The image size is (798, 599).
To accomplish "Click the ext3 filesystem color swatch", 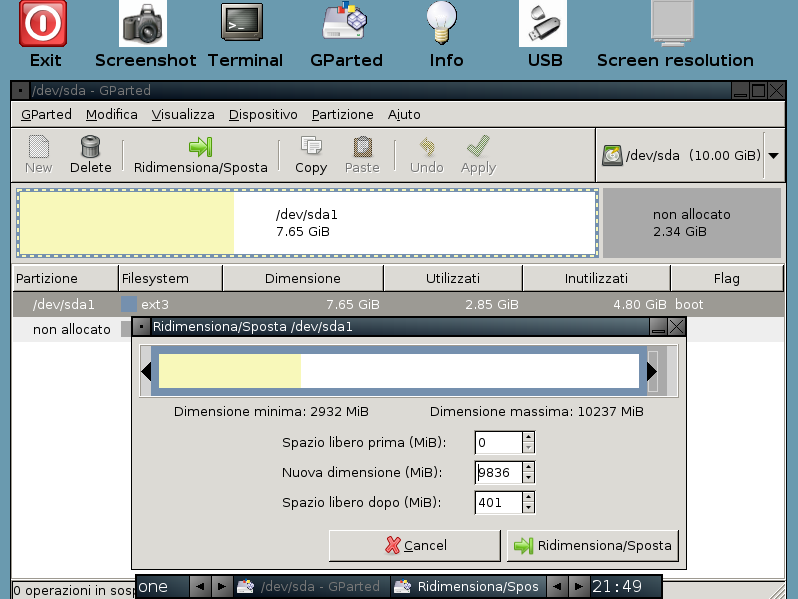I will 129,304.
